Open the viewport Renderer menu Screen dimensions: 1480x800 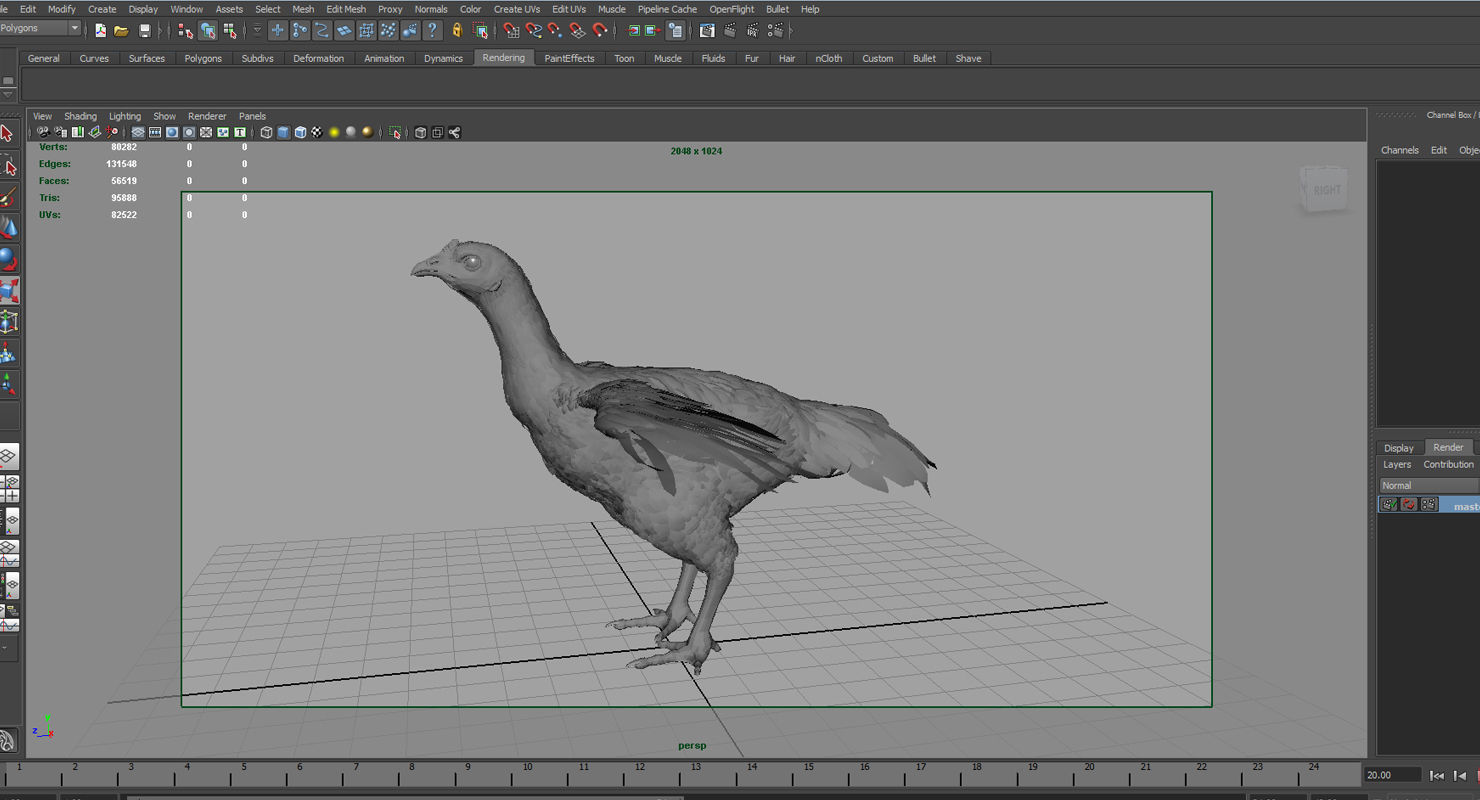coord(207,116)
